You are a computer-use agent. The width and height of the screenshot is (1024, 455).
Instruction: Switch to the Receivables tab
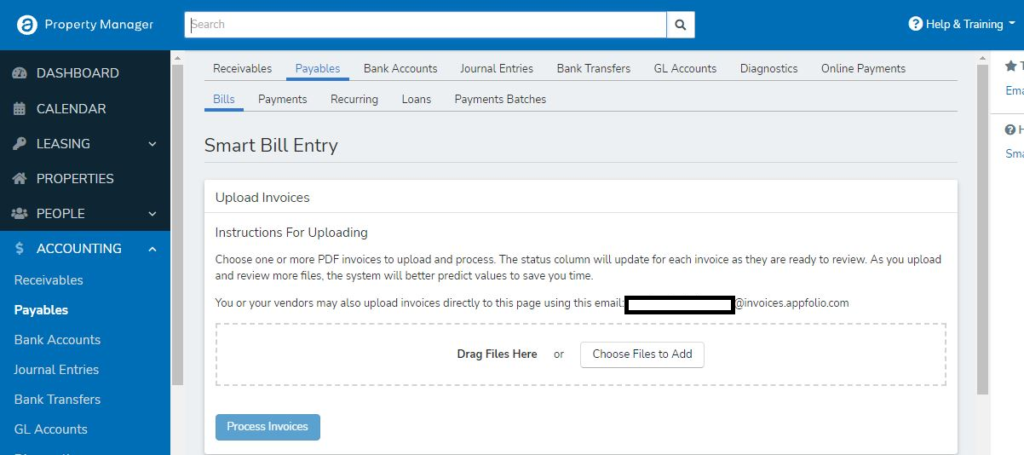point(242,69)
